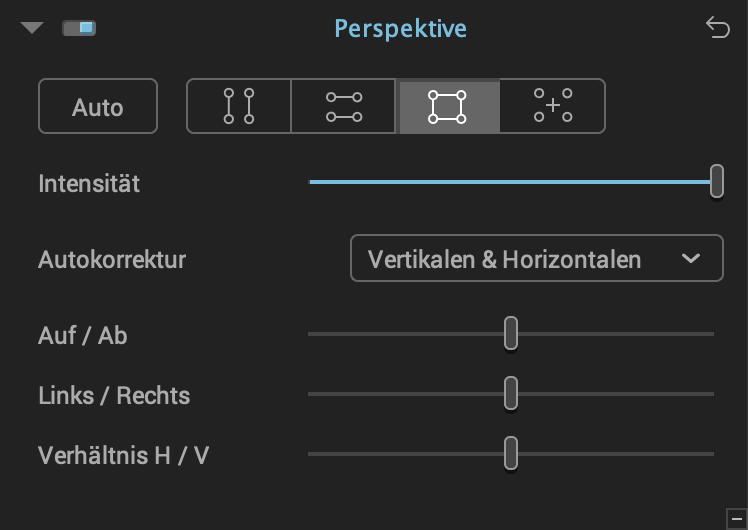Click the Perspektive panel title
748x530 pixels.
coord(400,28)
